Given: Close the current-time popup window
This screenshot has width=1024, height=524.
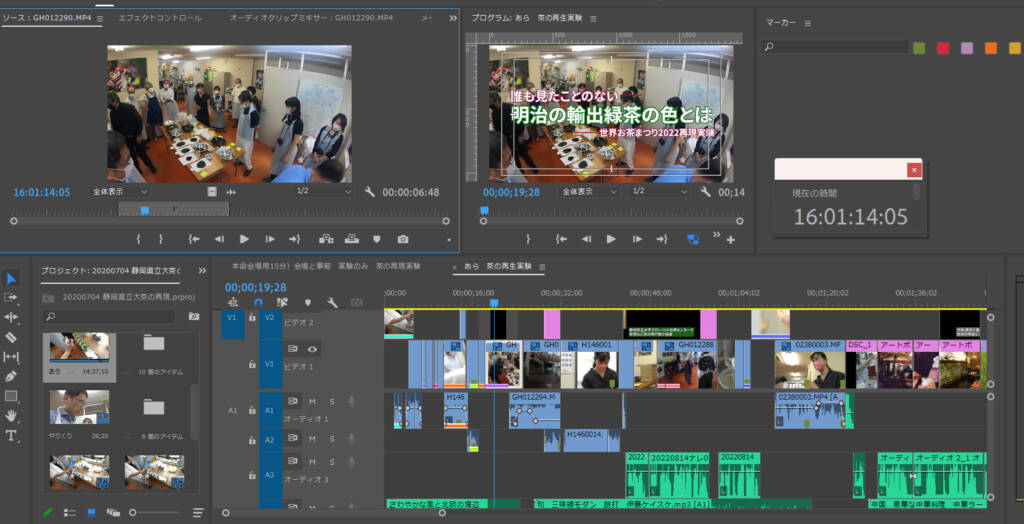Looking at the screenshot, I should tap(914, 170).
